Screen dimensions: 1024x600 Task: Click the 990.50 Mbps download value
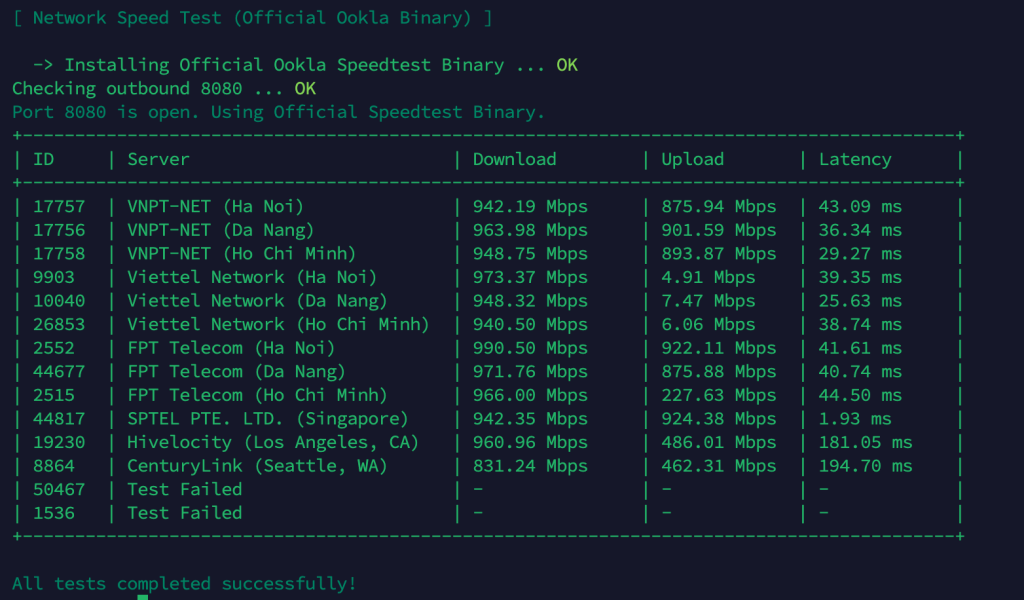click(530, 348)
